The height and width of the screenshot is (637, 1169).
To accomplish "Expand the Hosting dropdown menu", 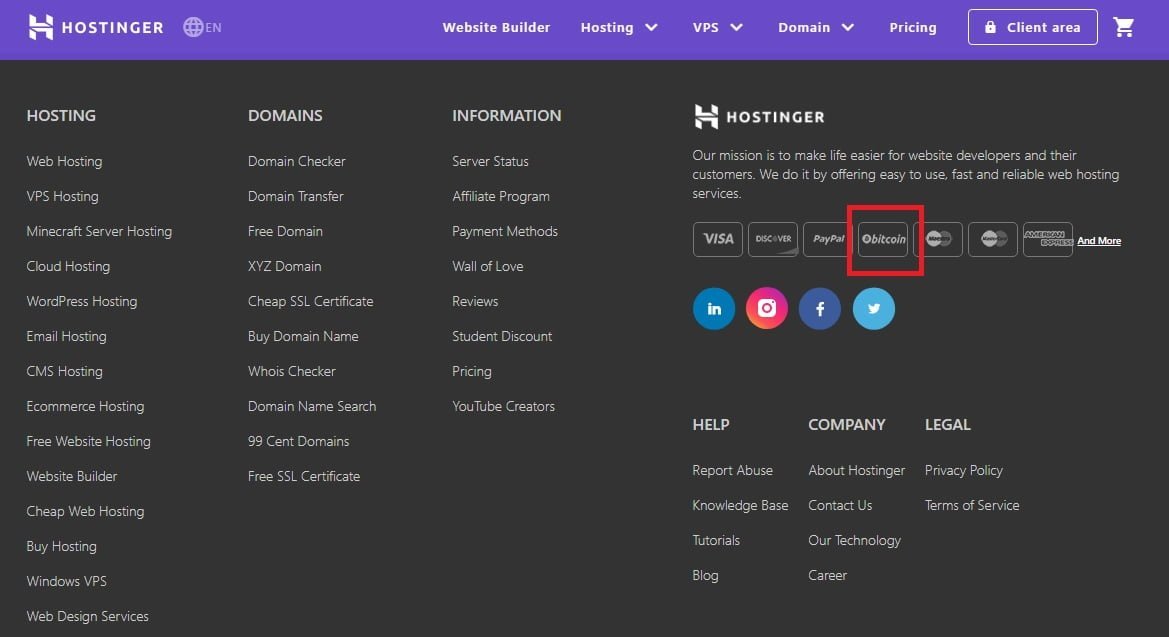I will [x=619, y=28].
